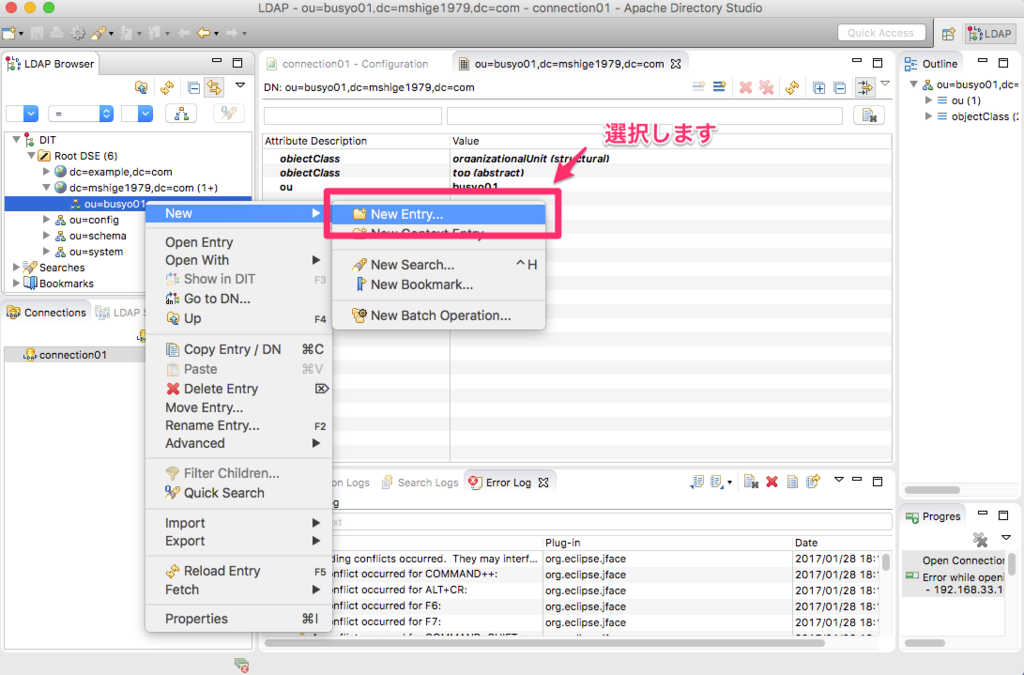This screenshot has width=1024, height=675.
Task: Click the Open Perspective icon
Action: pyautogui.click(x=948, y=33)
